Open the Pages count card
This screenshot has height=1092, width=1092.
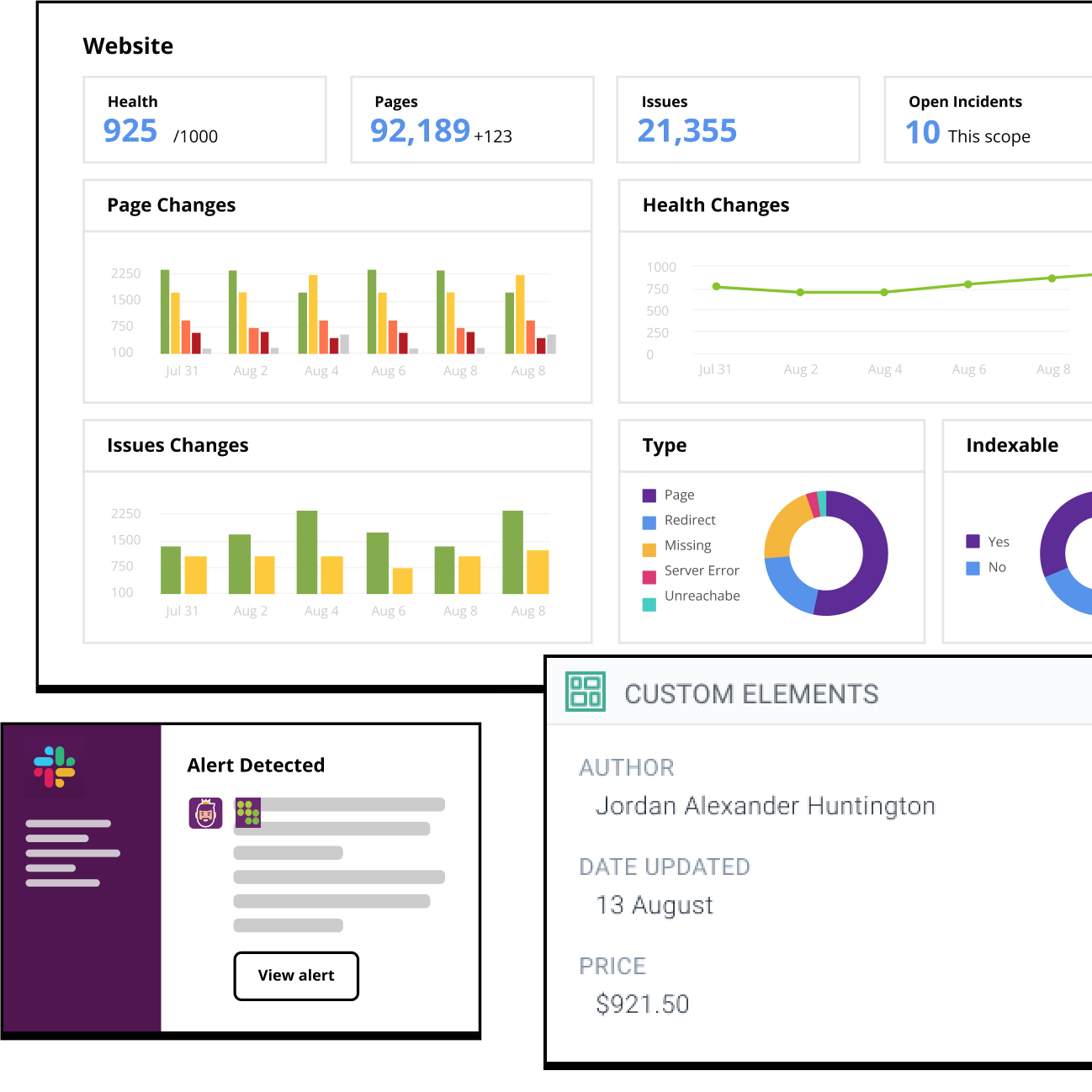pos(472,119)
